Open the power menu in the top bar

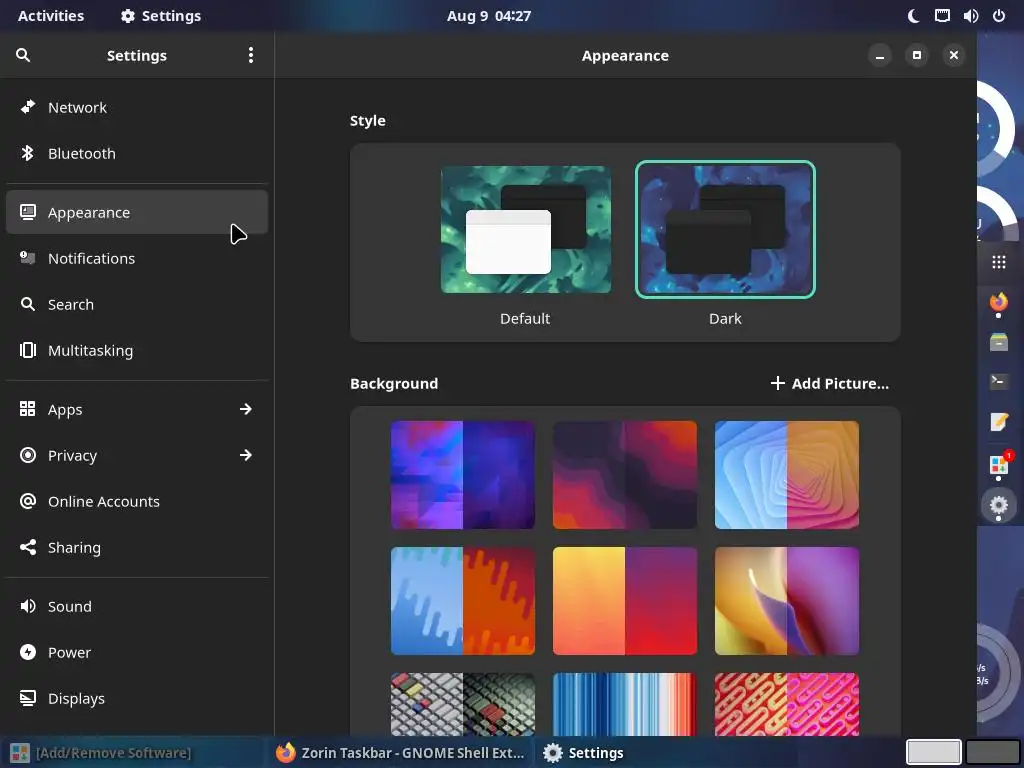(999, 16)
